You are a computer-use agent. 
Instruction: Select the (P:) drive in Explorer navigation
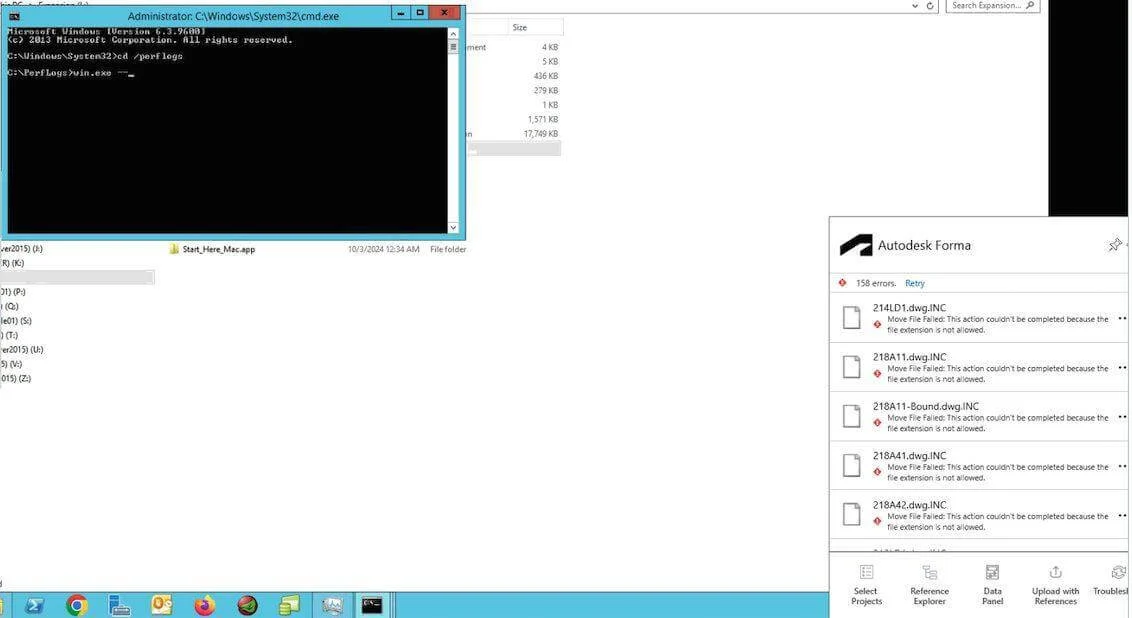coord(13,292)
